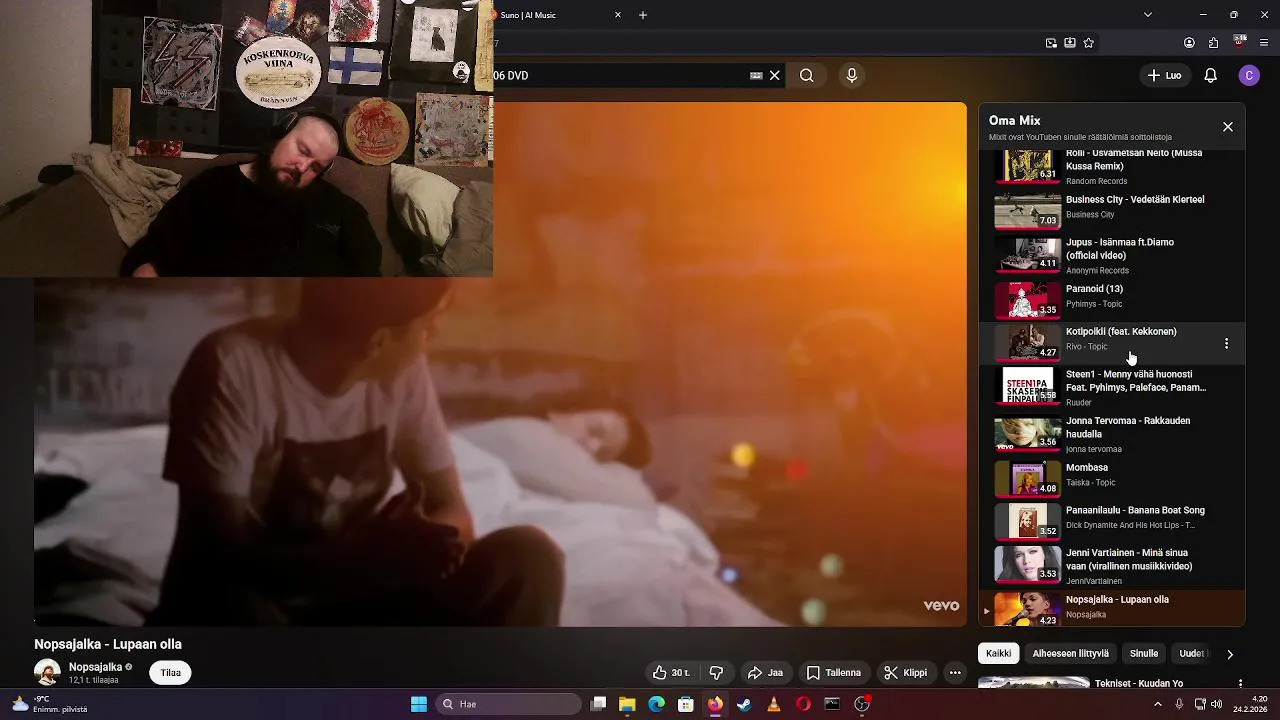
Task: Open the Nopsajalka channel name link
Action: point(95,667)
